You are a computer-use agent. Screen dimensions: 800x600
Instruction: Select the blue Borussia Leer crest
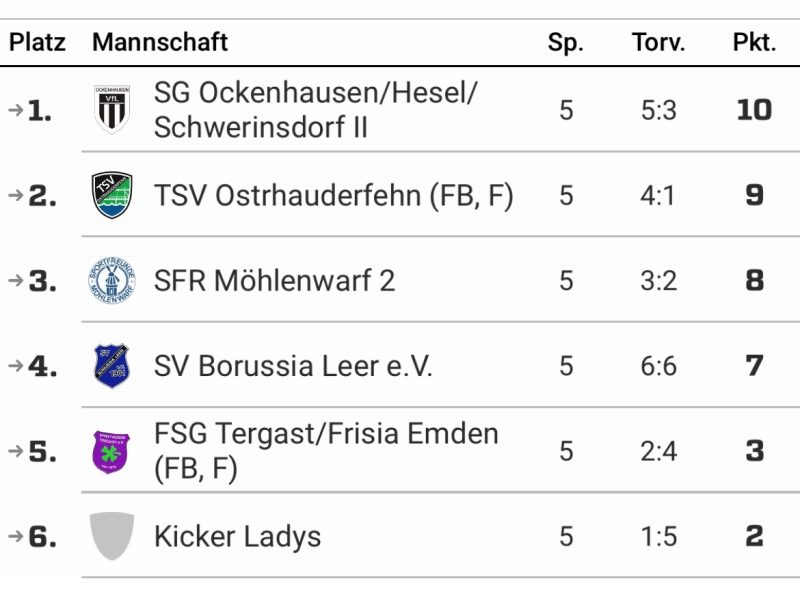coord(112,366)
